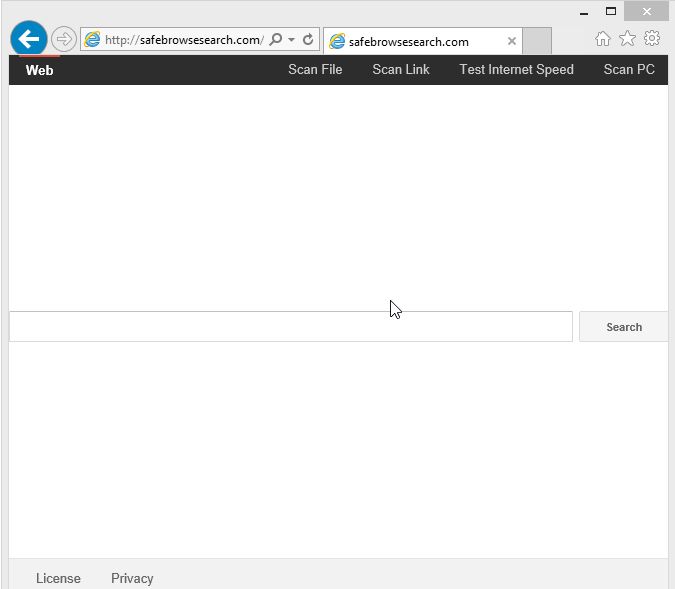Screen dimensions: 675x589
Task: Open Test Internet Speed link
Action: (x=517, y=69)
